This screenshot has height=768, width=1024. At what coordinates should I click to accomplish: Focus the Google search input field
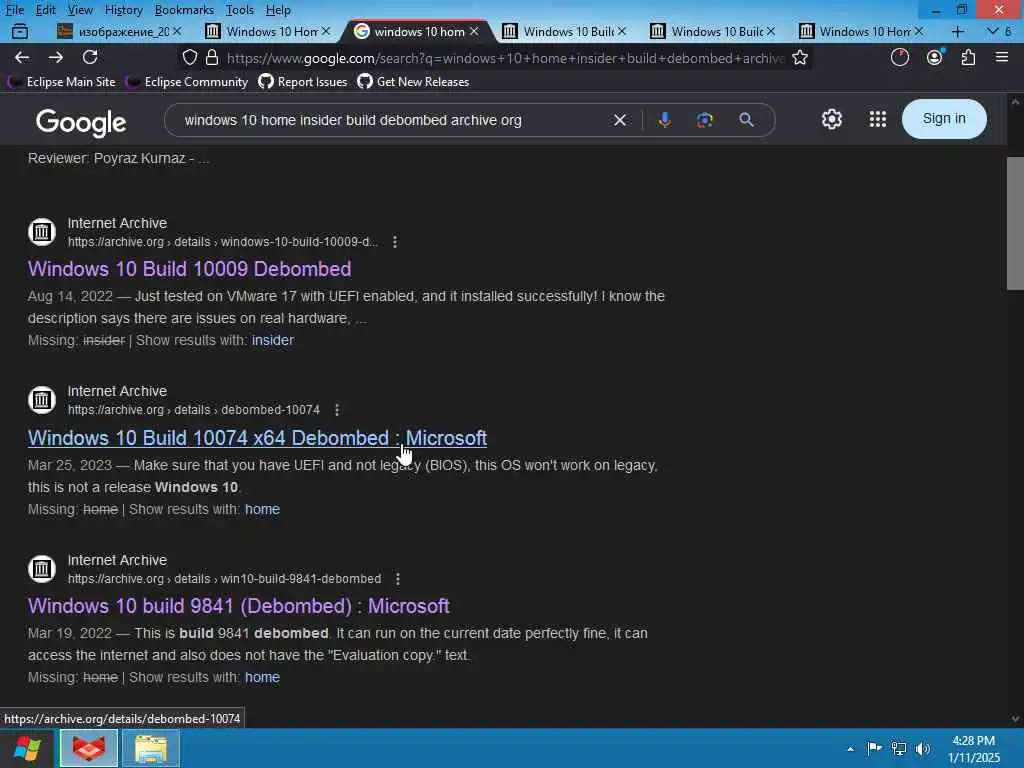pos(392,120)
